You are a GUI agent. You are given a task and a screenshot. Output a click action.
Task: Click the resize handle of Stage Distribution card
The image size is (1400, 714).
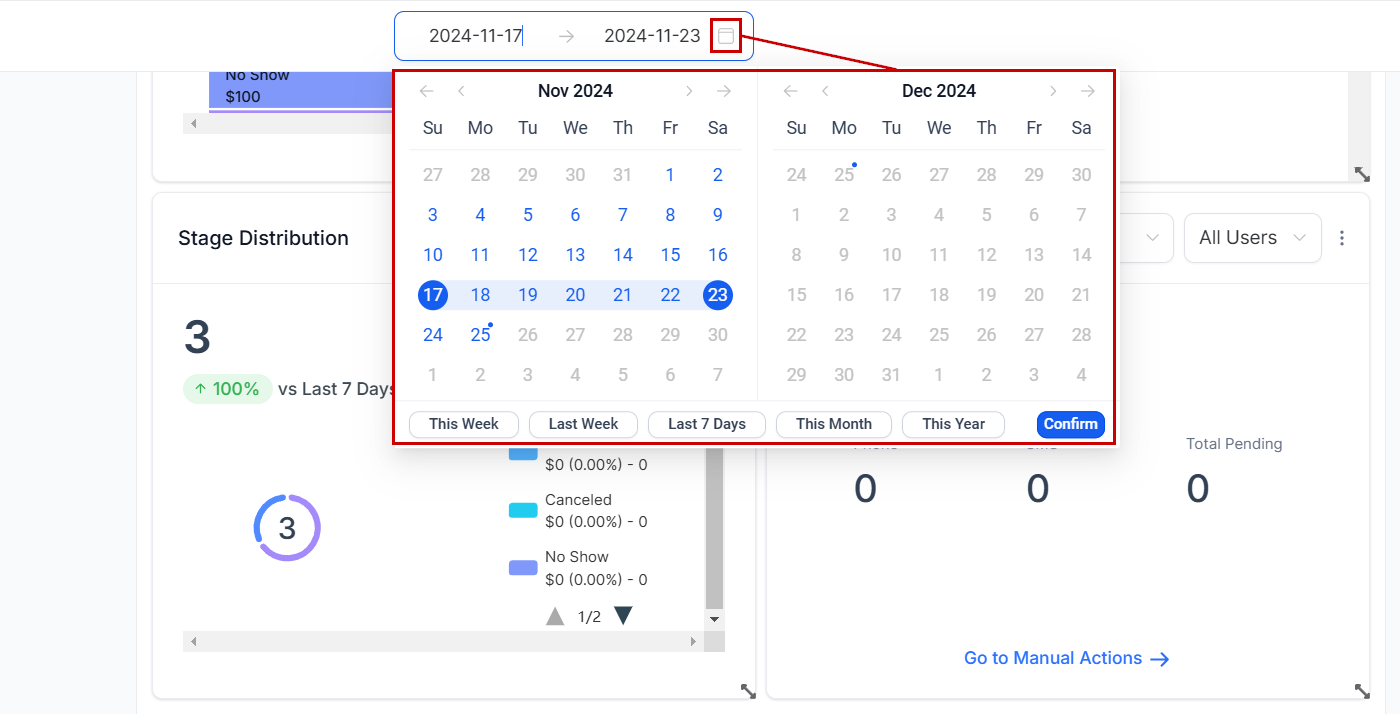coord(747,690)
